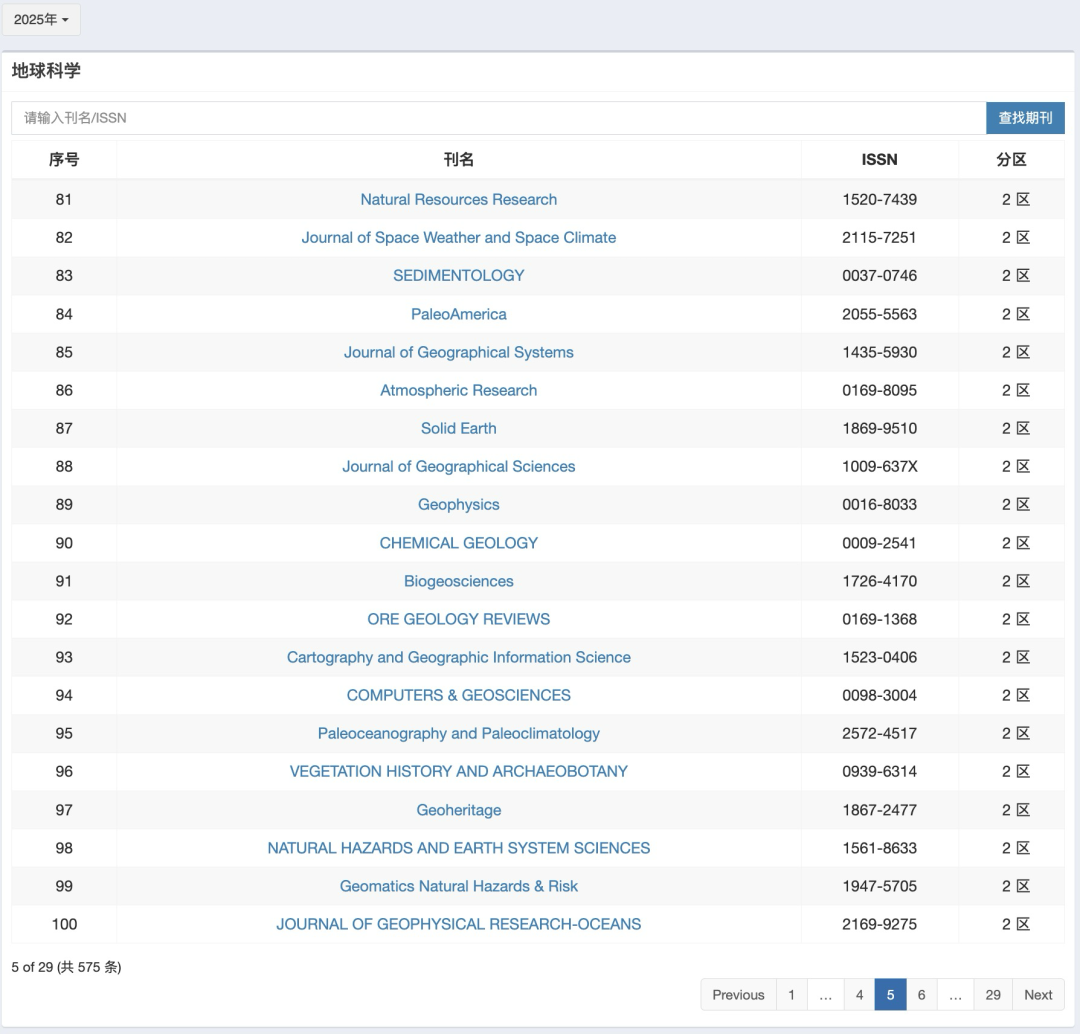Click the ISSN value 2169-9275

point(880,924)
